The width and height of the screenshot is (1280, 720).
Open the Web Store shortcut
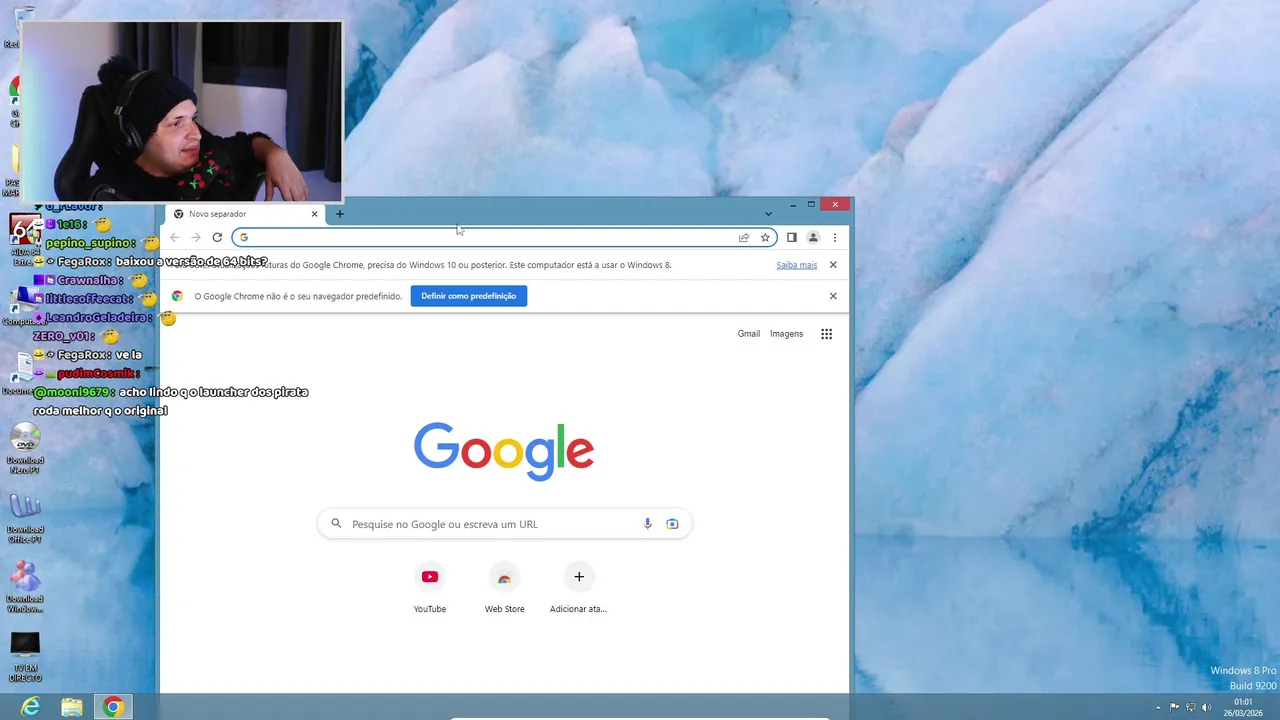[x=504, y=587]
